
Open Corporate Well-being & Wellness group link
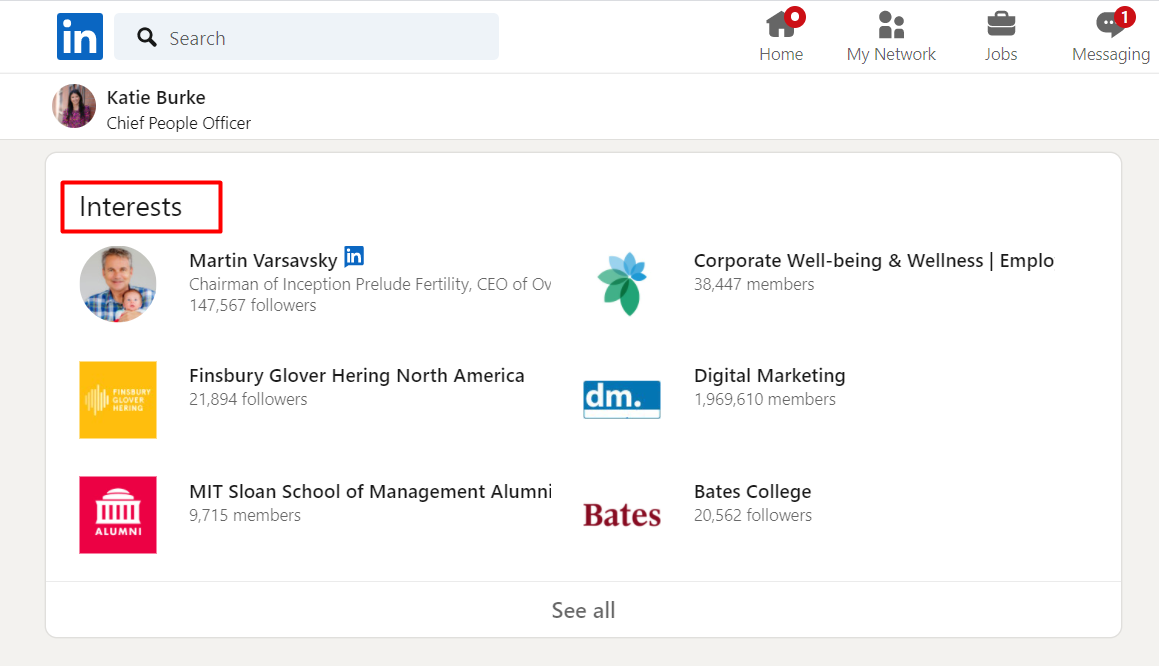coord(874,260)
